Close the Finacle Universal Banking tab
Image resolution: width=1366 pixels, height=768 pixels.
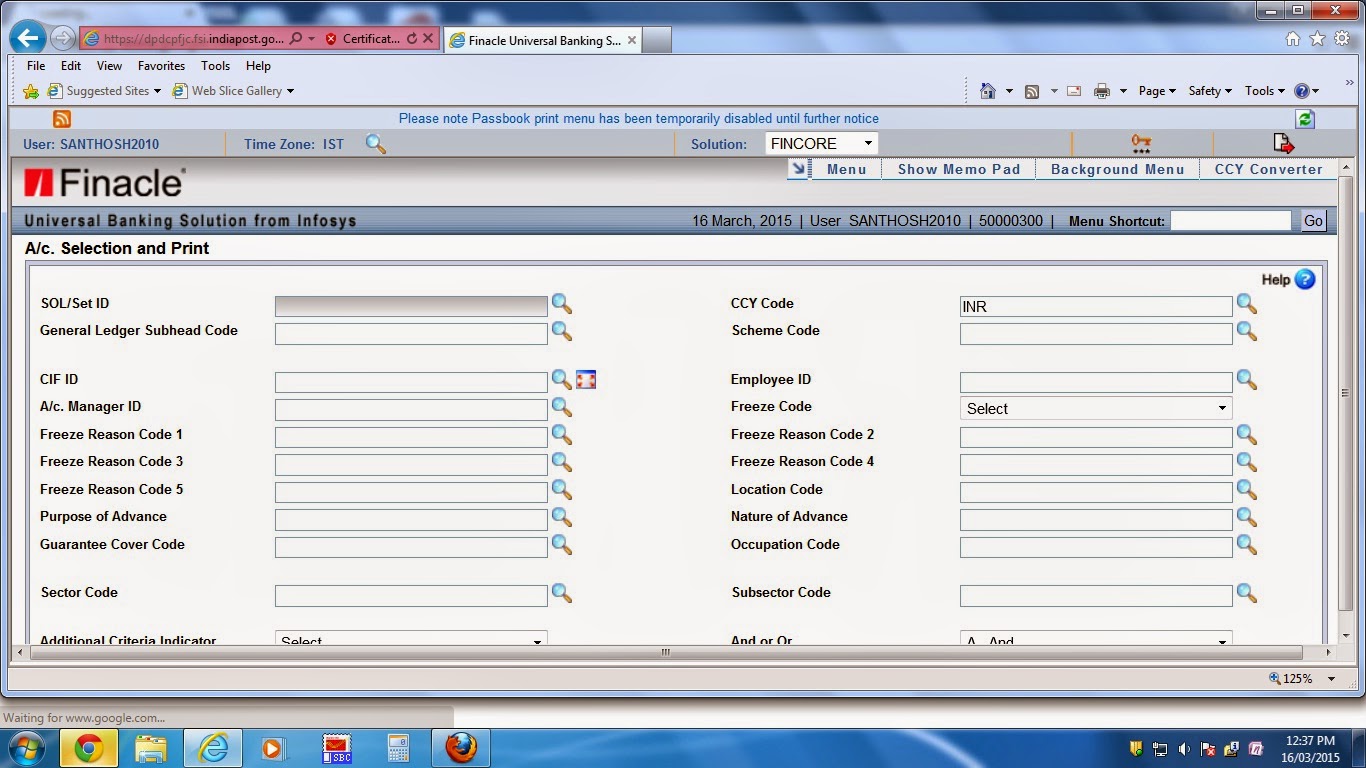(631, 41)
